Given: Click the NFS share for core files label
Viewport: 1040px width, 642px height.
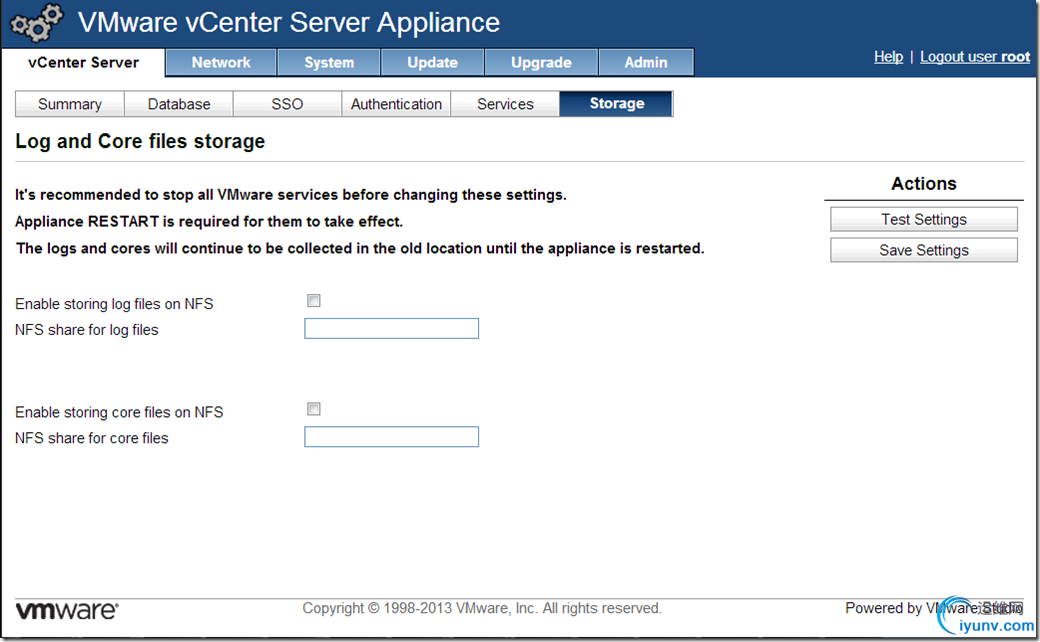Looking at the screenshot, I should click(92, 438).
